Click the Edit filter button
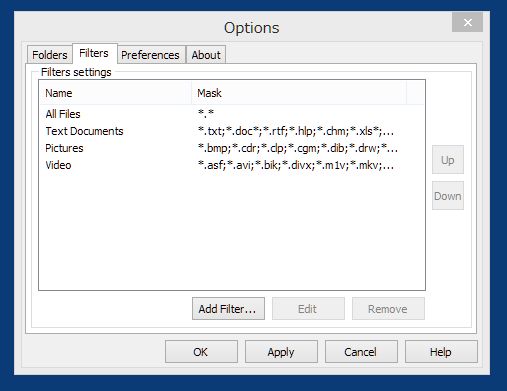507x391 pixels. pos(308,309)
